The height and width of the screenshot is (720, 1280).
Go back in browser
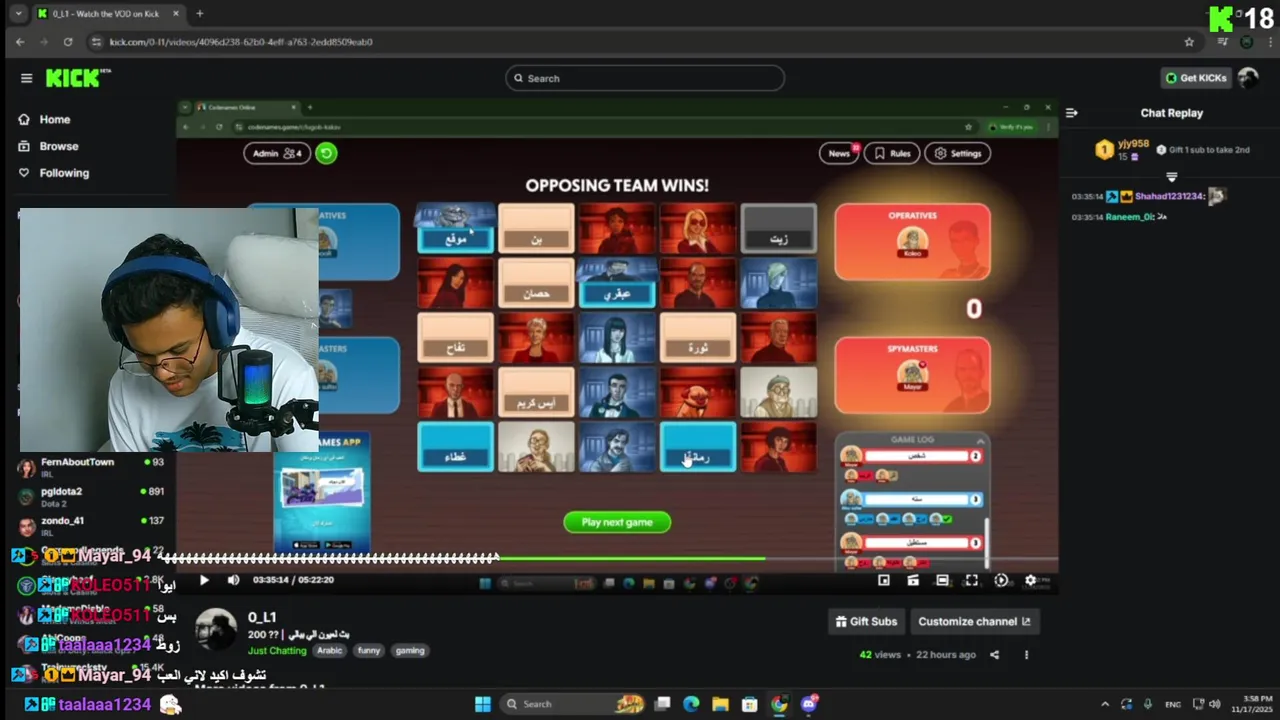(x=20, y=42)
